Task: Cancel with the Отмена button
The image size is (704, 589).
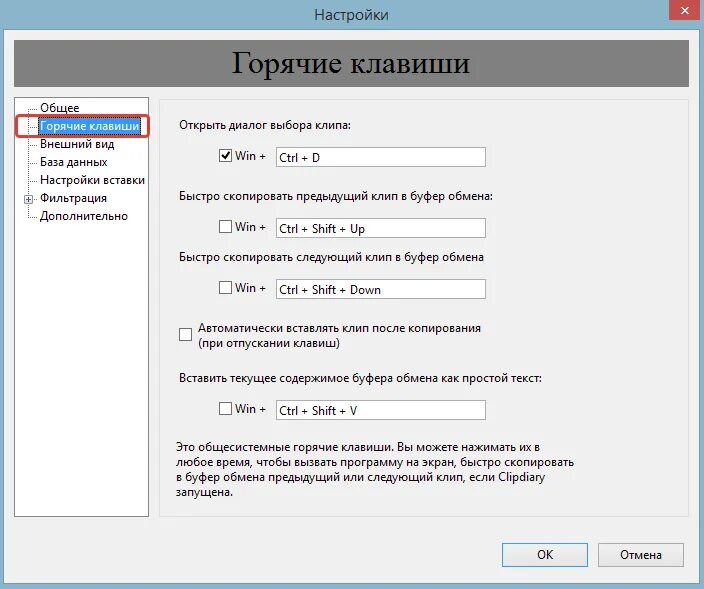Action: 641,555
